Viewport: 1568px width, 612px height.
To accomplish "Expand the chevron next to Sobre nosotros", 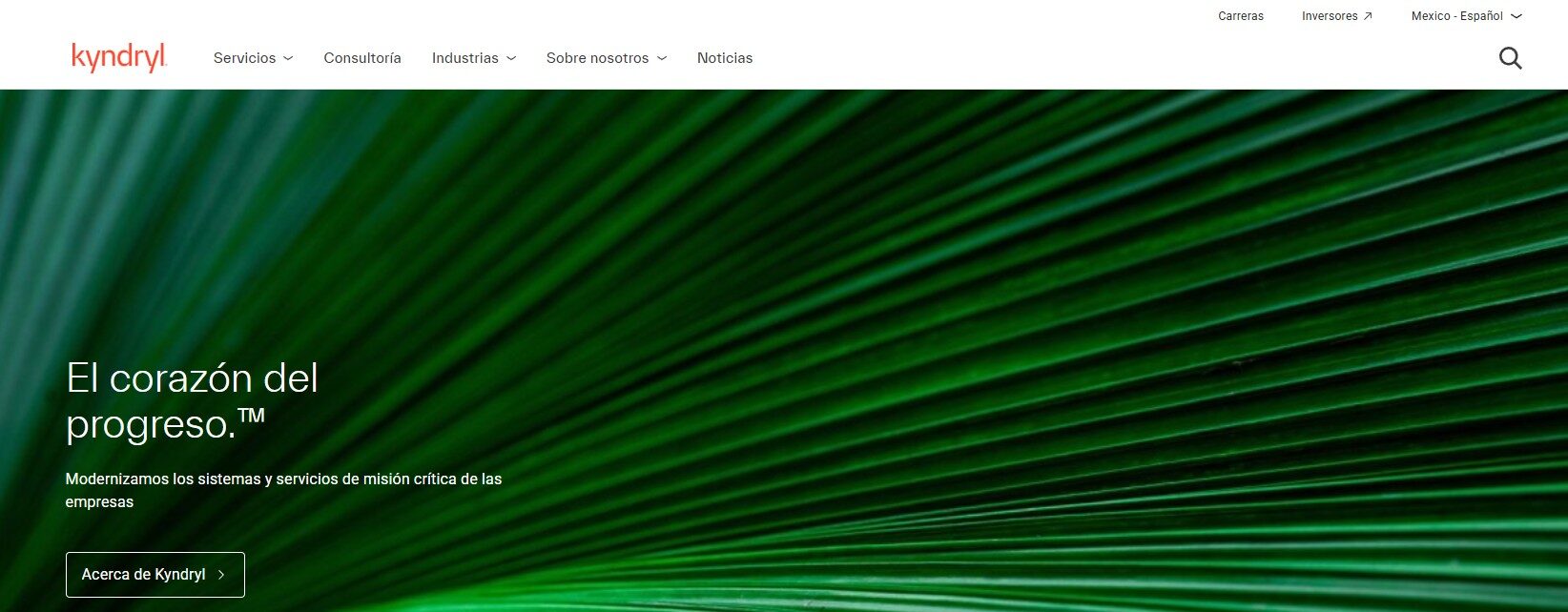I will pos(662,58).
